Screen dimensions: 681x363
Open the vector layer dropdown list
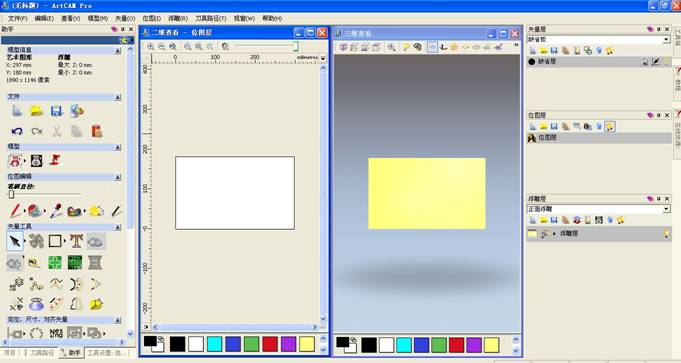(x=666, y=40)
